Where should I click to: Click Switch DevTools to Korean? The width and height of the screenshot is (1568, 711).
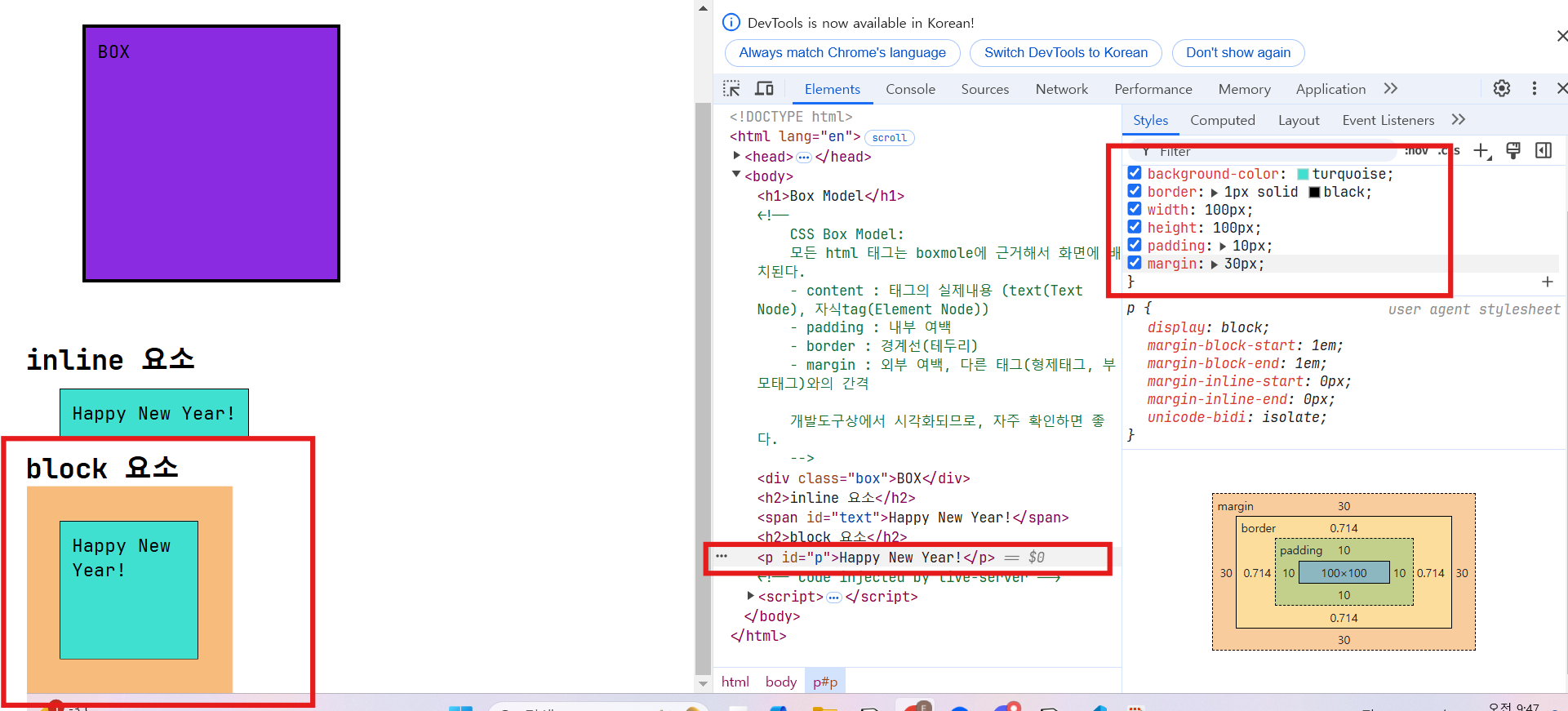click(1066, 53)
